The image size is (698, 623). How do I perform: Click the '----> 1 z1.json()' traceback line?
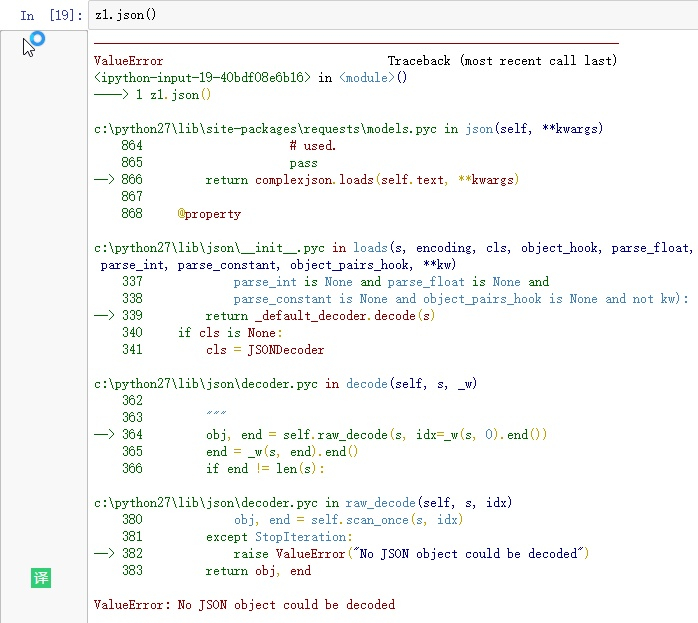tap(152, 95)
